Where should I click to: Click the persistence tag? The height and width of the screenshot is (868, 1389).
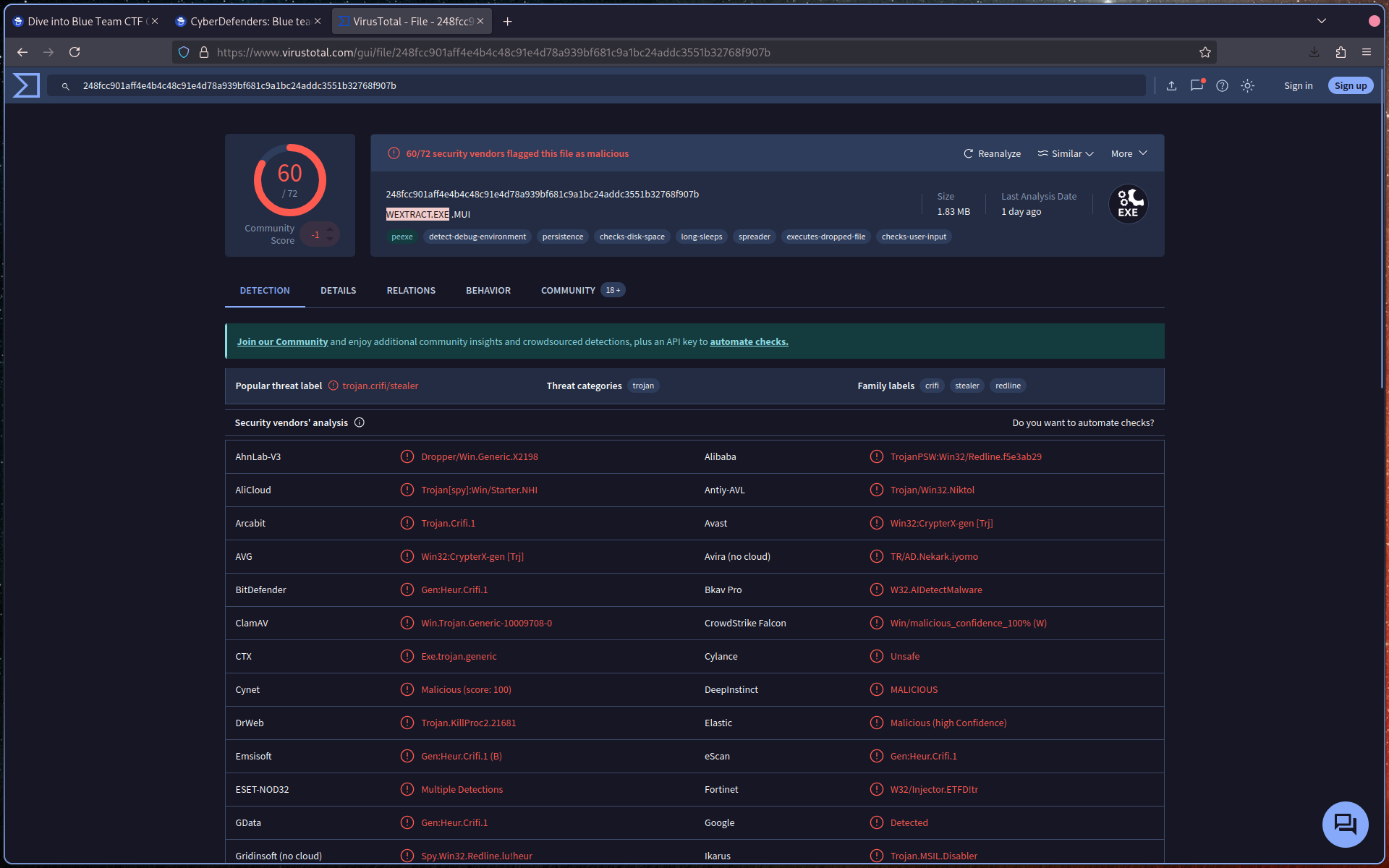point(563,237)
